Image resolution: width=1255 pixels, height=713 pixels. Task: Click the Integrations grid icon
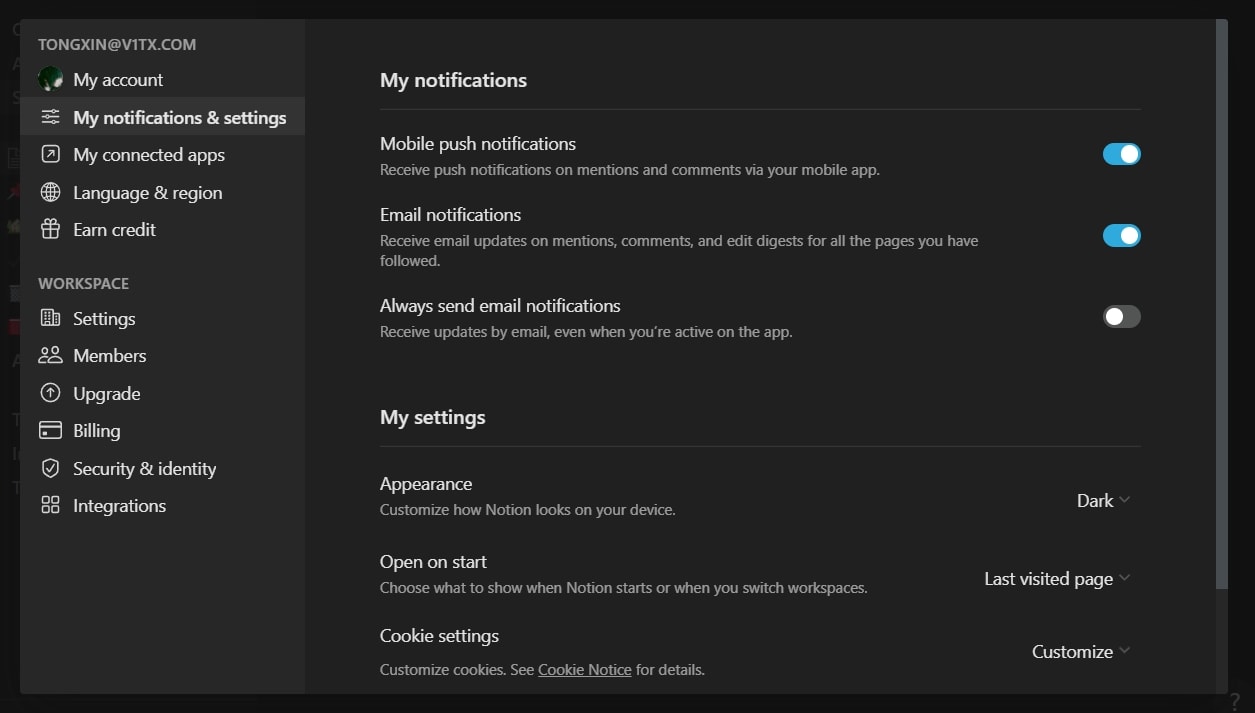click(x=50, y=505)
